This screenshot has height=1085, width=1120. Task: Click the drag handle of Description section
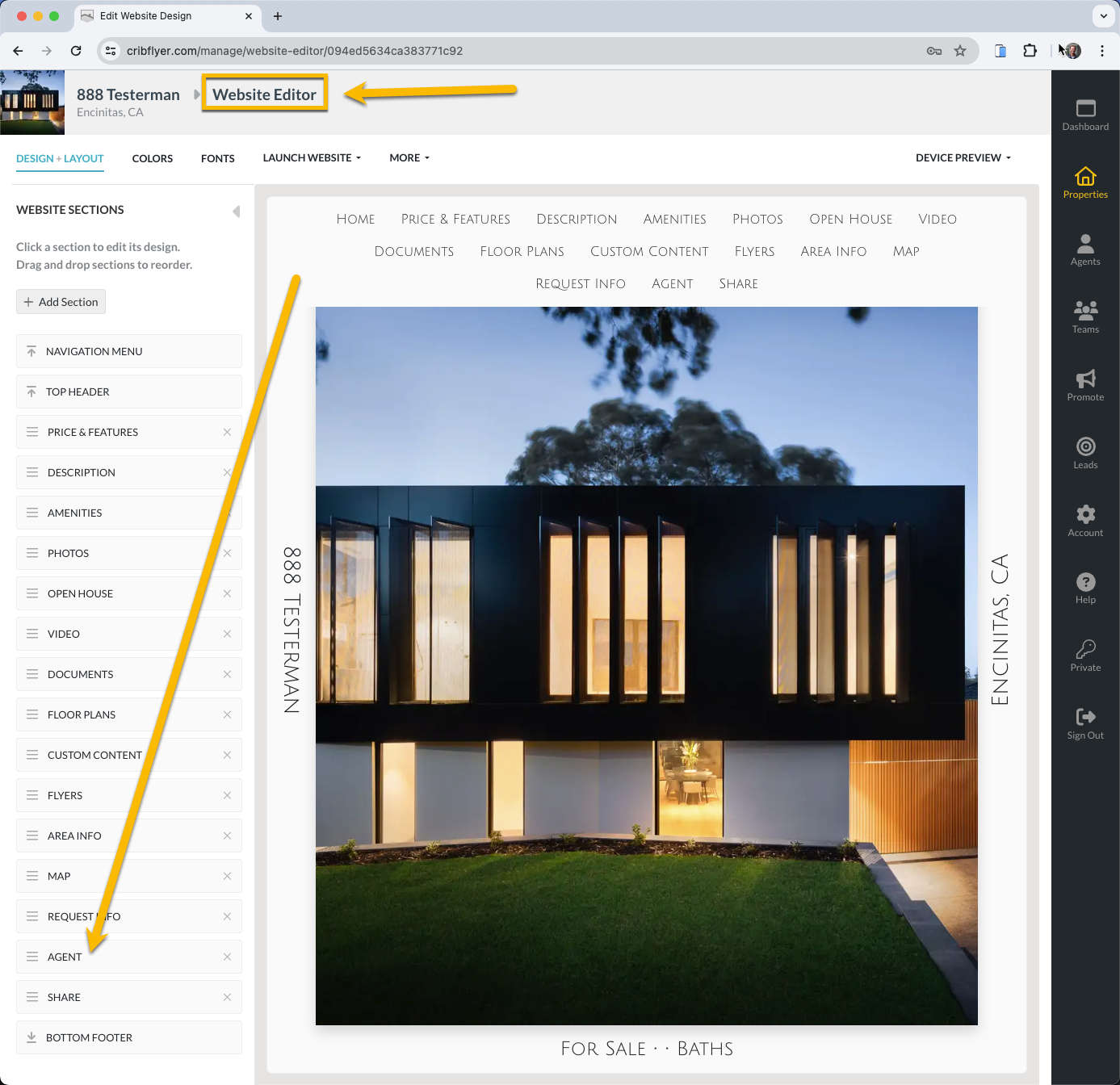click(32, 472)
